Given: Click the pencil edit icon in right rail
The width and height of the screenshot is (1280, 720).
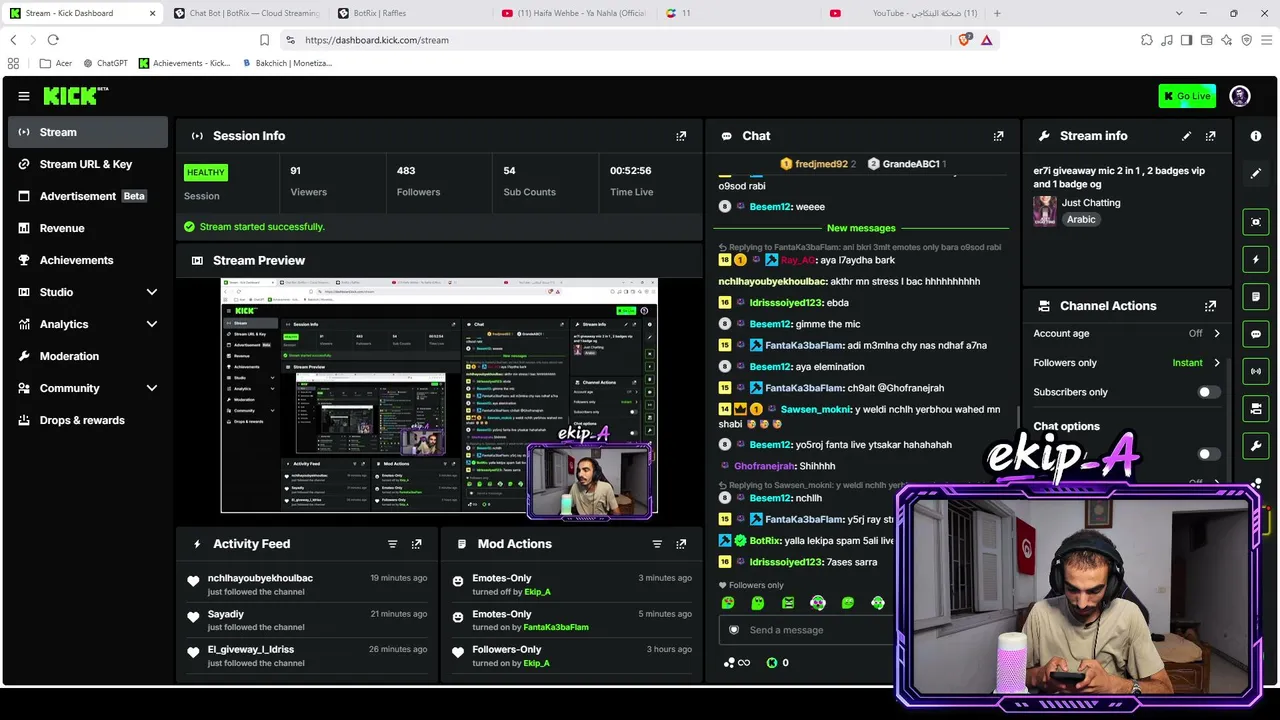Looking at the screenshot, I should coord(1256,173).
